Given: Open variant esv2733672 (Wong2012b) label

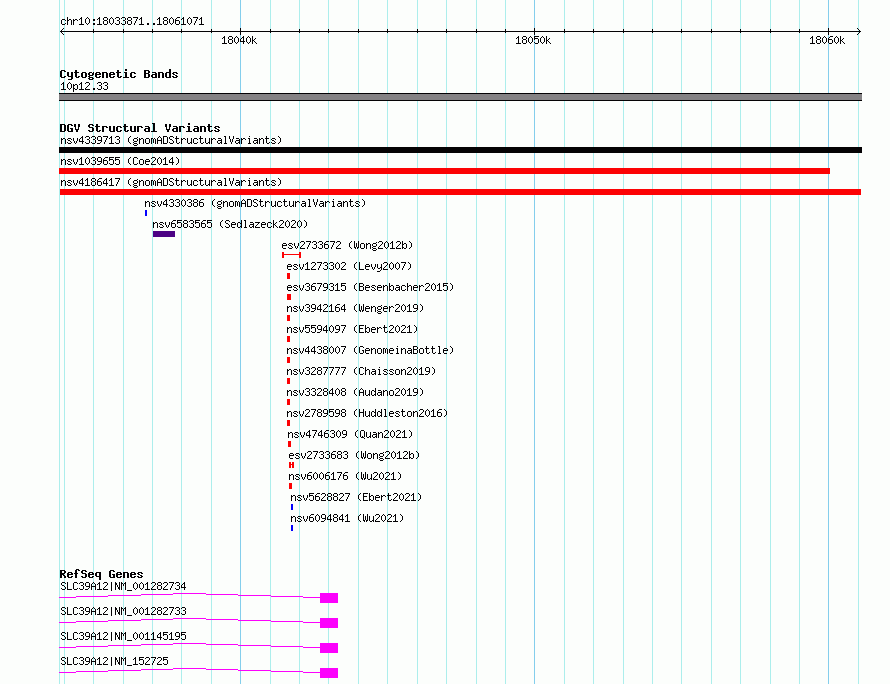Looking at the screenshot, I should point(347,245).
